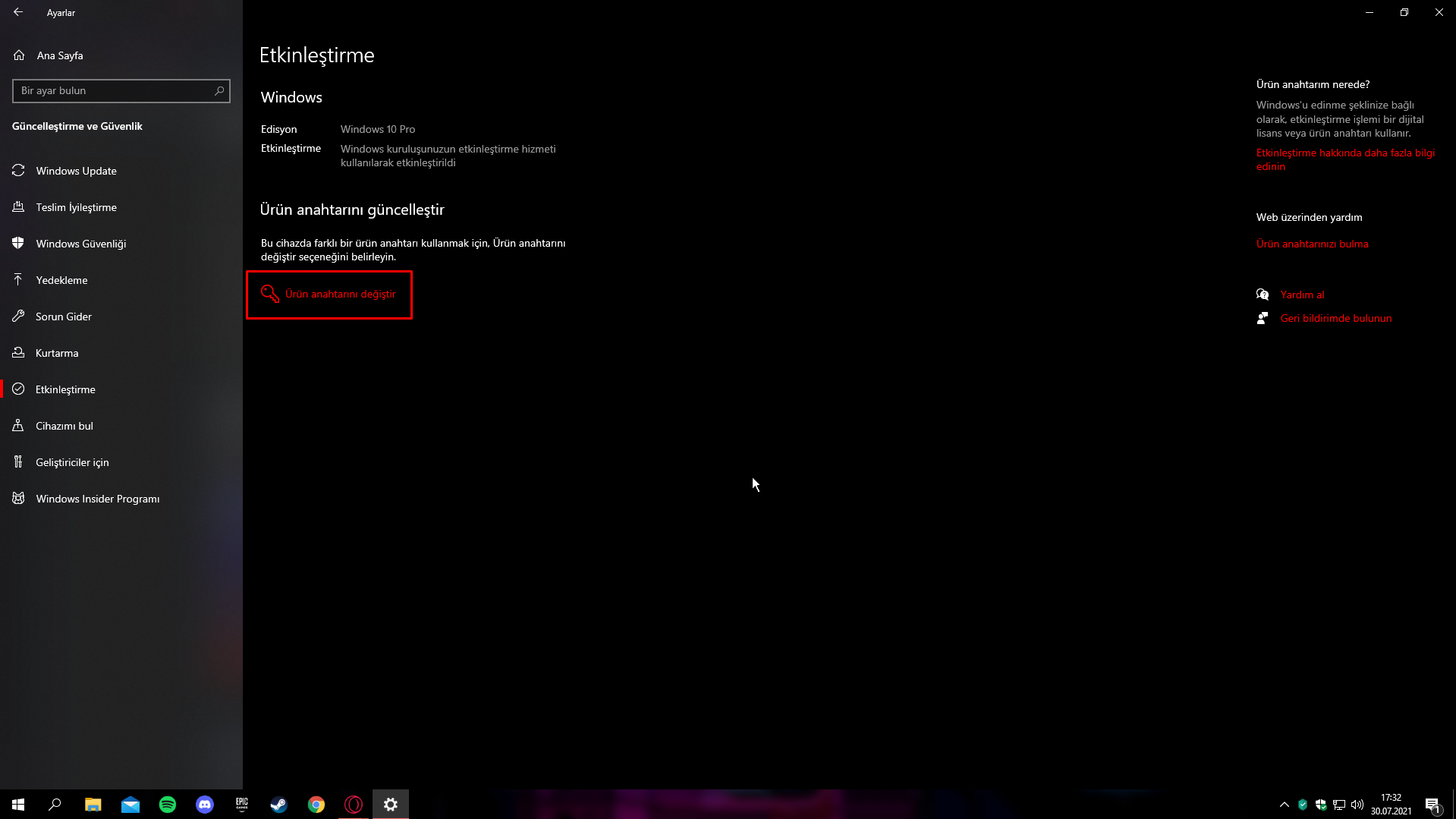The height and width of the screenshot is (819, 1456).
Task: Open taskbar search
Action: pyautogui.click(x=55, y=805)
